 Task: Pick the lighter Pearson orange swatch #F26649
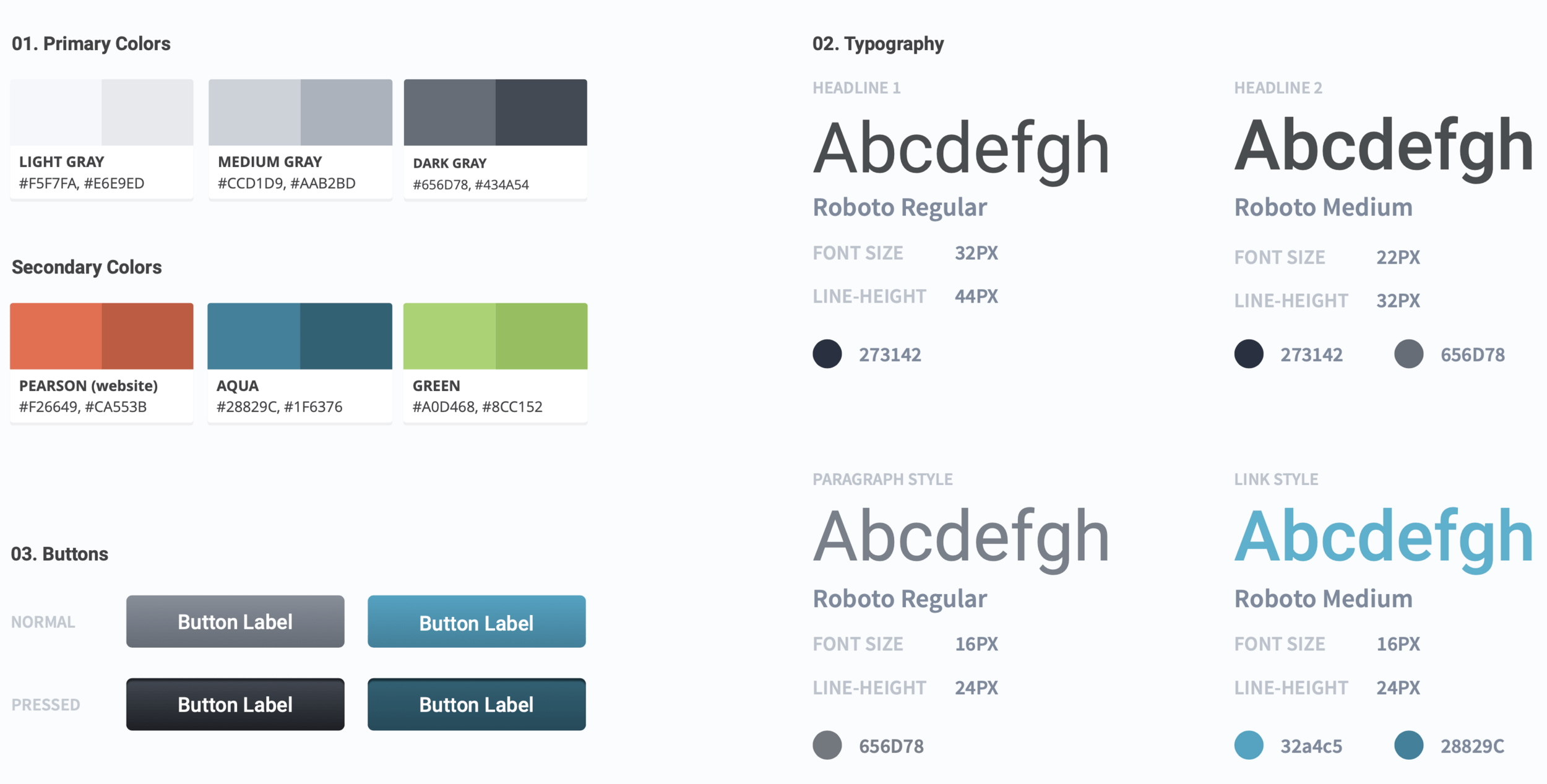tap(56, 336)
